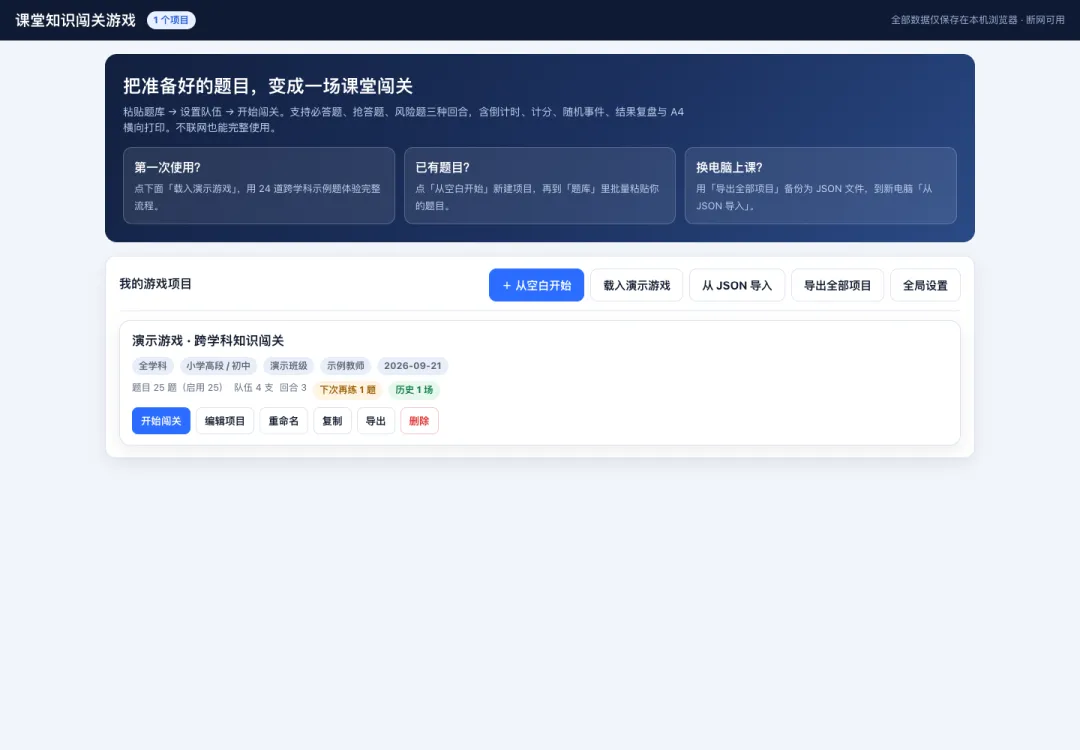Click the 下次再练 1 题 tag

coord(347,390)
